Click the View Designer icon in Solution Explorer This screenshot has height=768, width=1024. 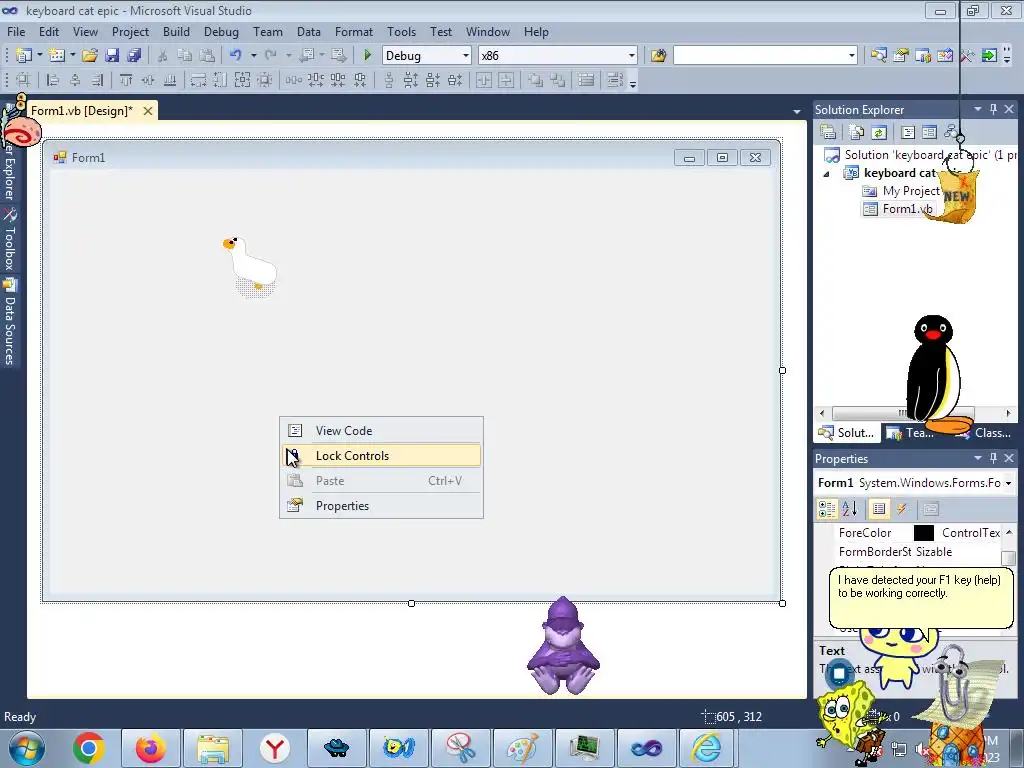click(x=929, y=133)
